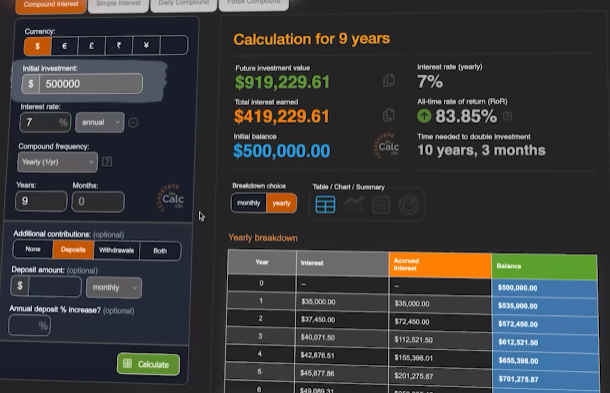Image resolution: width=610 pixels, height=393 pixels.
Task: Select the dollar currency button
Action: click(37, 46)
